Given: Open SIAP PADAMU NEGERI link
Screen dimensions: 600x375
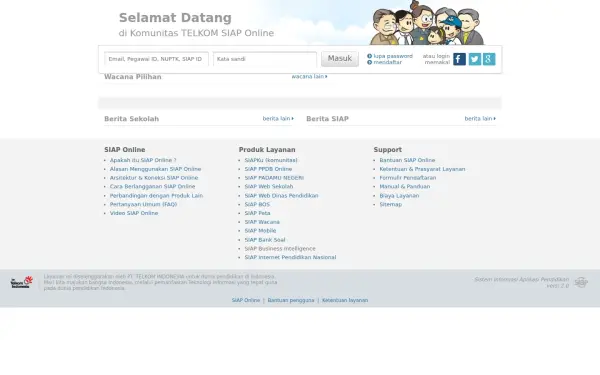Looking at the screenshot, I should click(x=274, y=178).
